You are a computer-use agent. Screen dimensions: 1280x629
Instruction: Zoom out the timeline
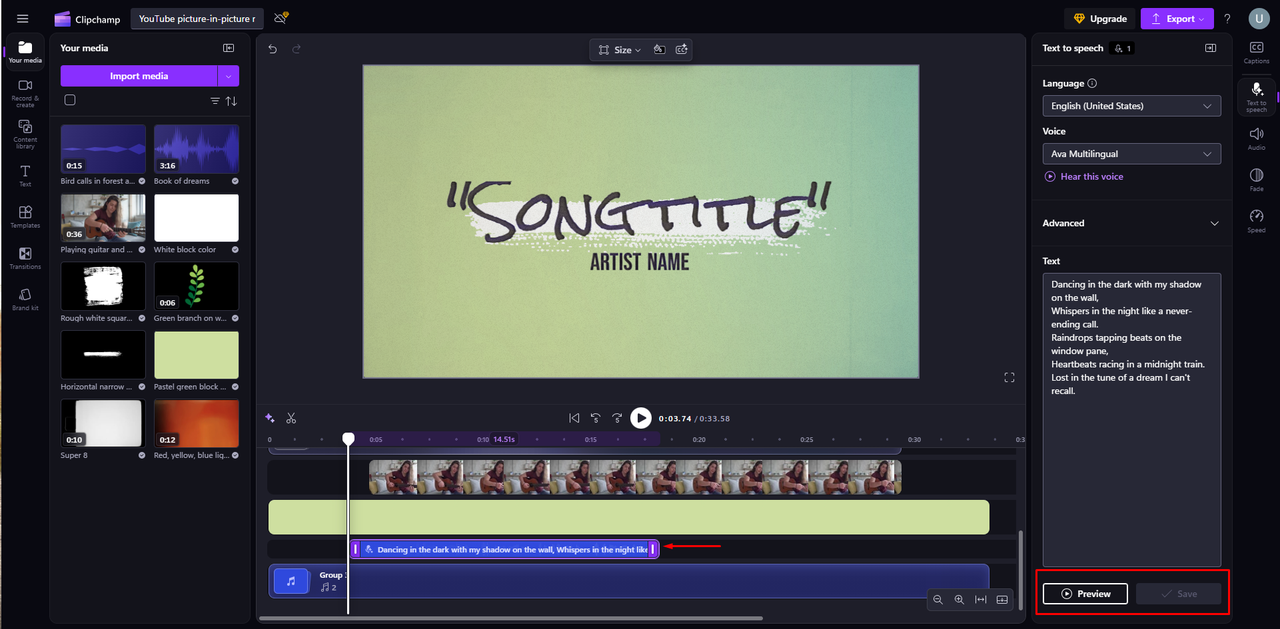click(938, 600)
